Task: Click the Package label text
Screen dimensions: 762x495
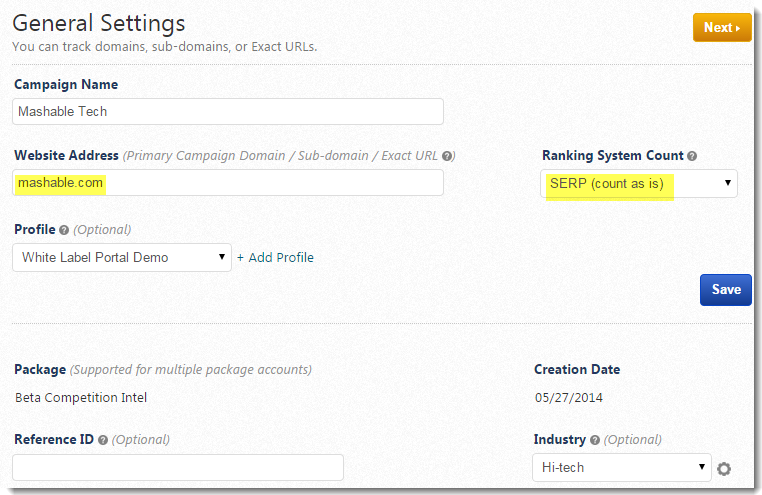Action: click(40, 369)
